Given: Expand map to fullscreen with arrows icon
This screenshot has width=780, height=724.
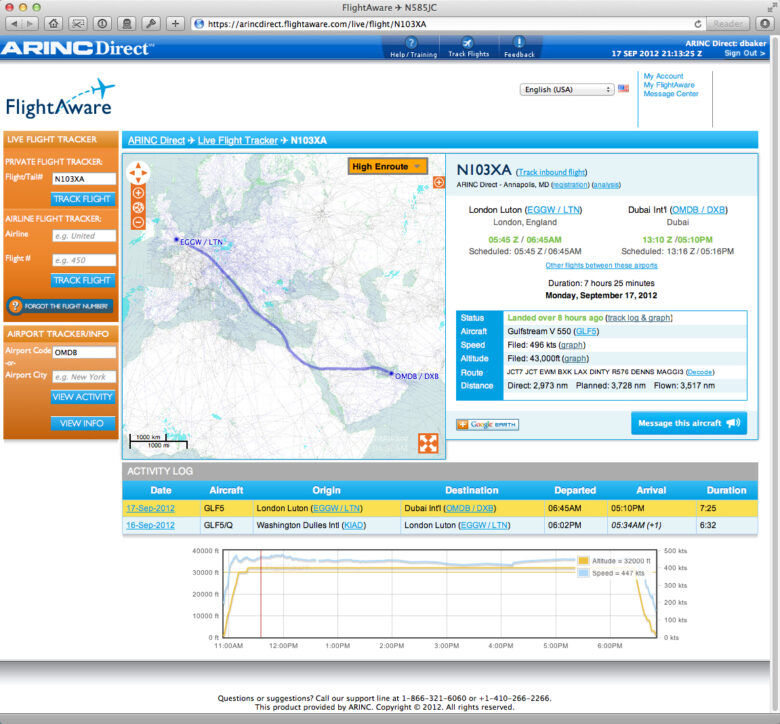Looking at the screenshot, I should coord(428,442).
